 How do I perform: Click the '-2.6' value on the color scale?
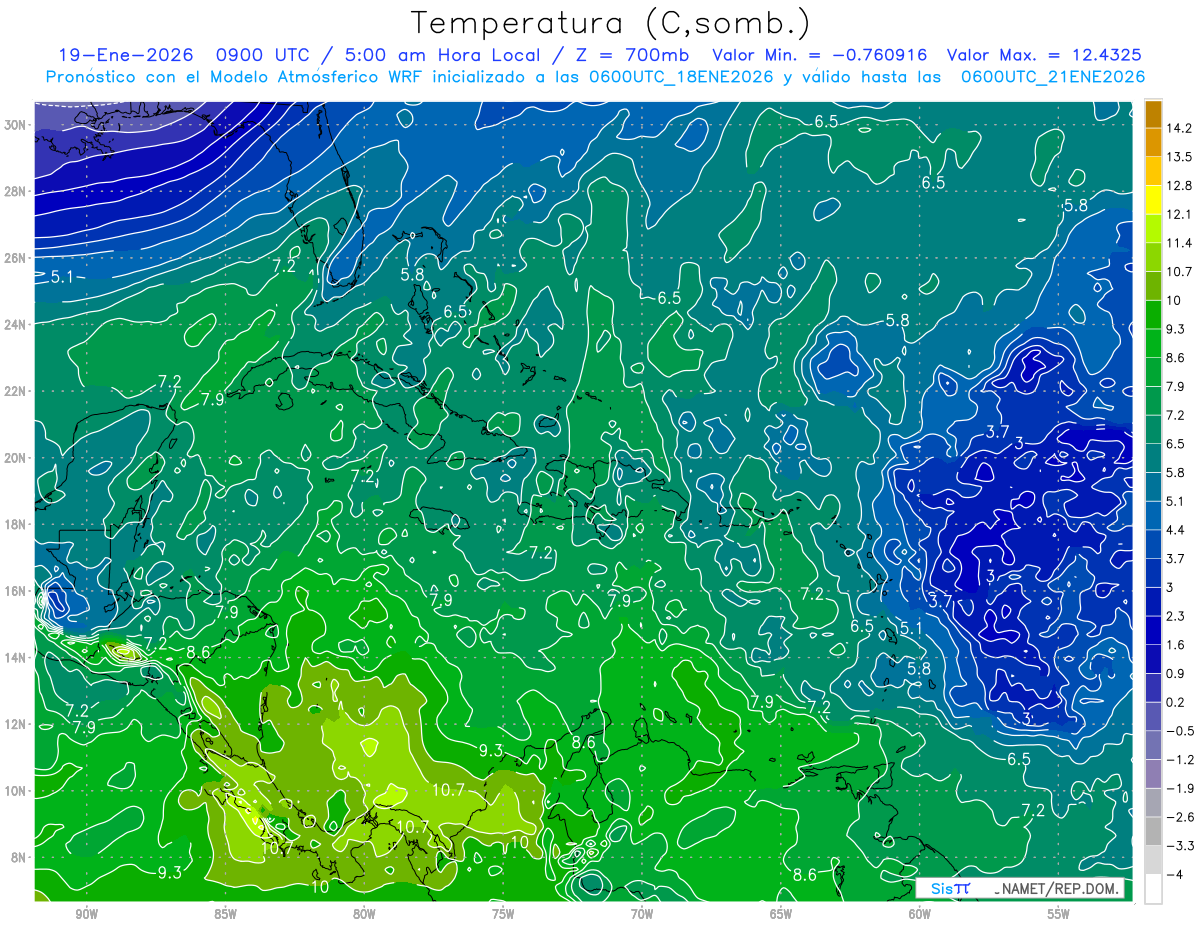coord(1178,817)
